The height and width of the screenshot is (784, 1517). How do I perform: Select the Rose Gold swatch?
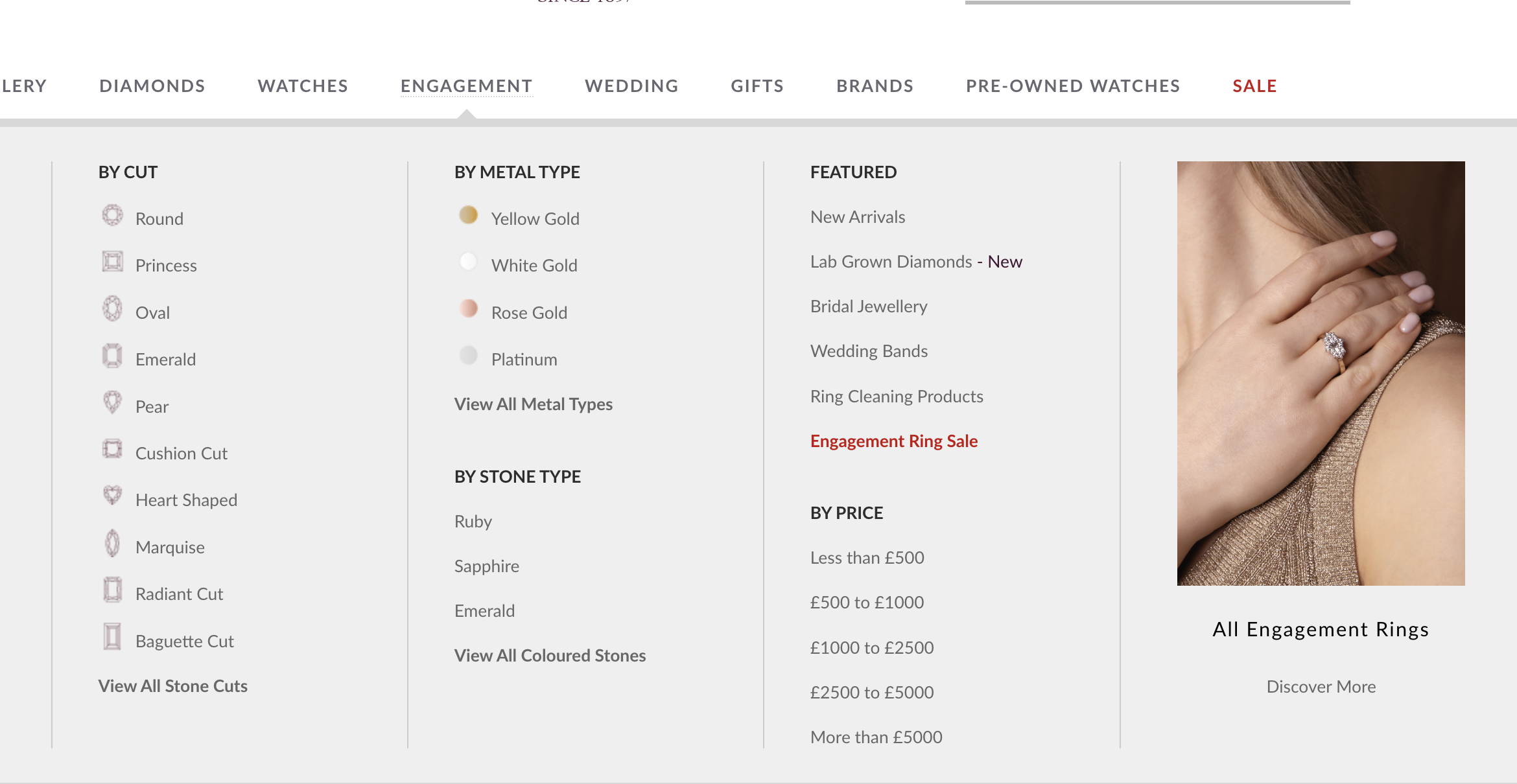pos(468,309)
